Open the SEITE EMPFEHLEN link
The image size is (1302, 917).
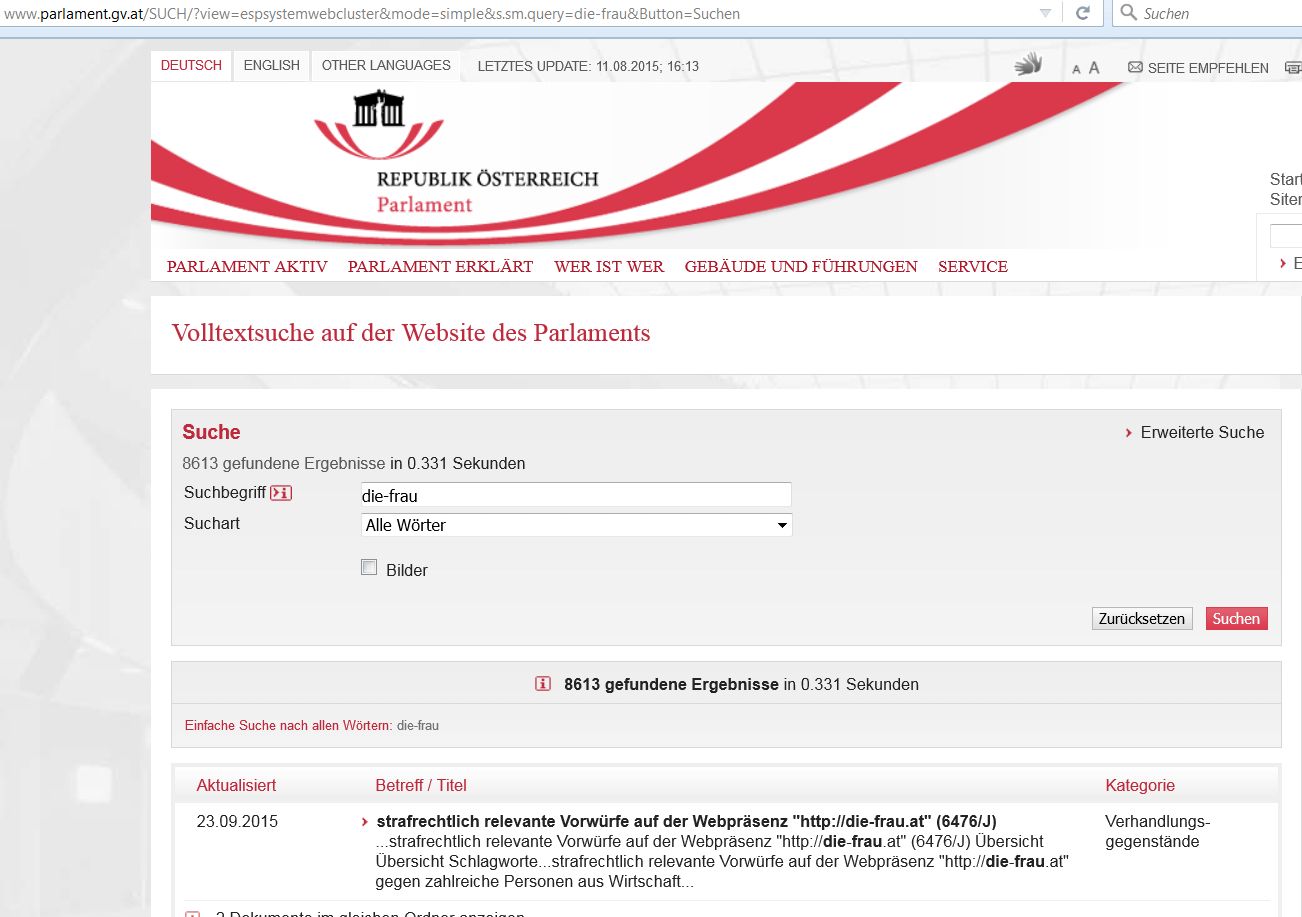(1208, 68)
